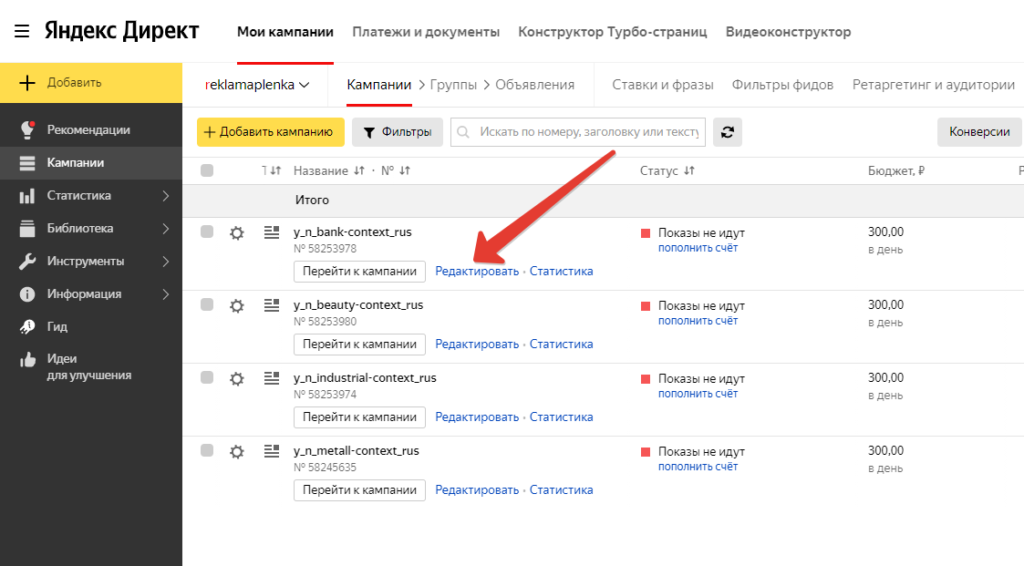Viewport: 1024px width, 566px height.
Task: Open Ретаргетинг и аудитории tab
Action: pyautogui.click(x=934, y=85)
